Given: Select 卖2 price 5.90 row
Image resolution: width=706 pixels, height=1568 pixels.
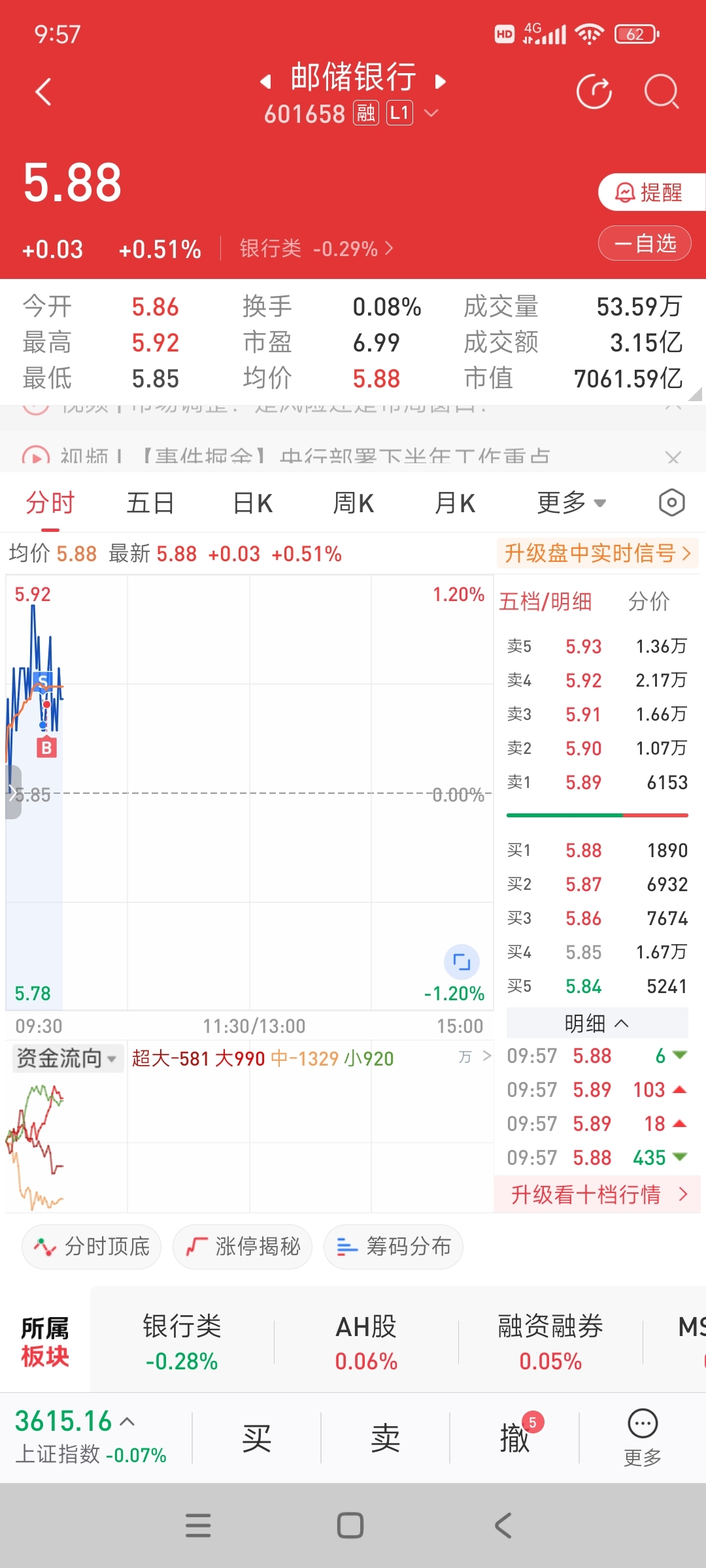Looking at the screenshot, I should [x=597, y=748].
